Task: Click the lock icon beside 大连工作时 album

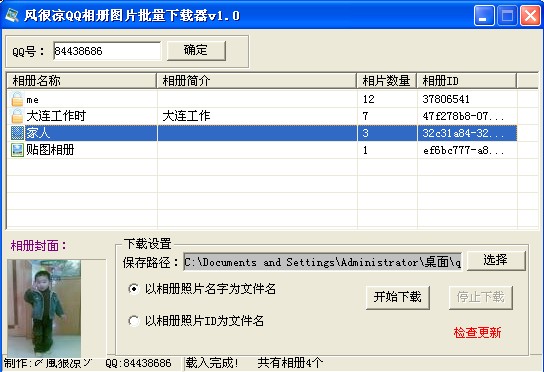Action: pos(17,116)
